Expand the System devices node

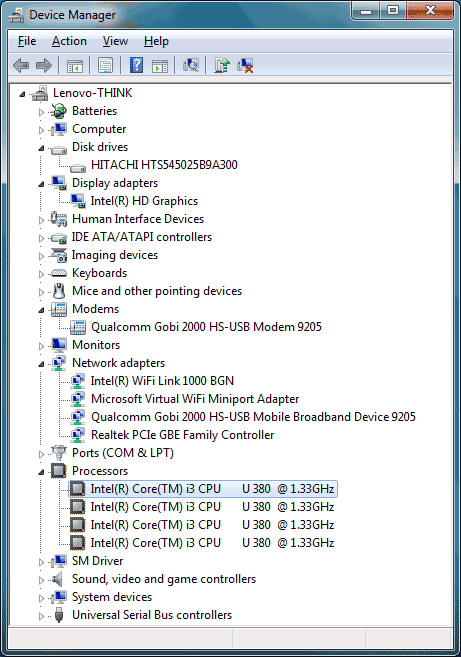pos(41,598)
